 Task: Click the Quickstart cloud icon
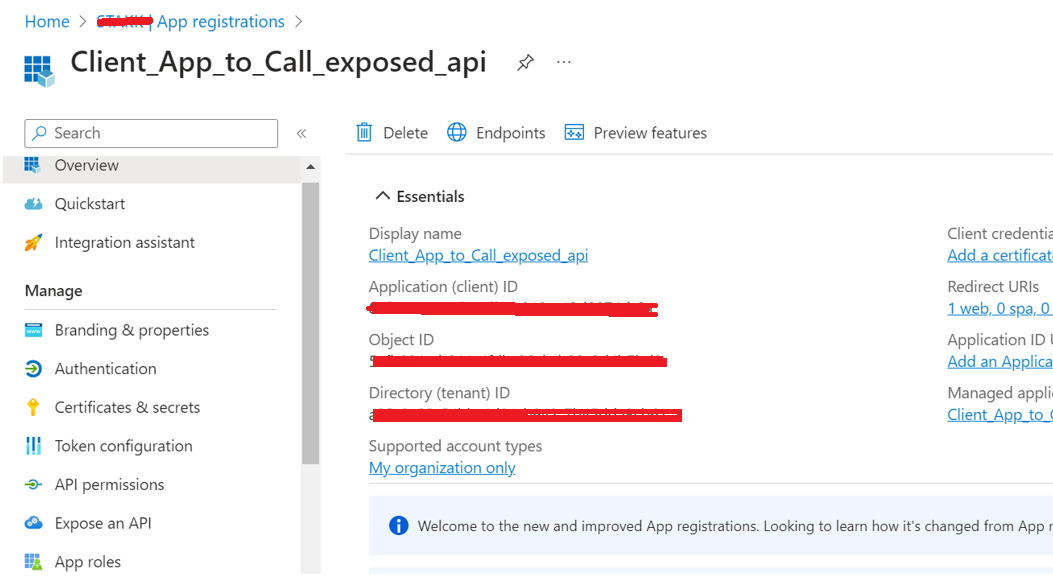click(33, 204)
